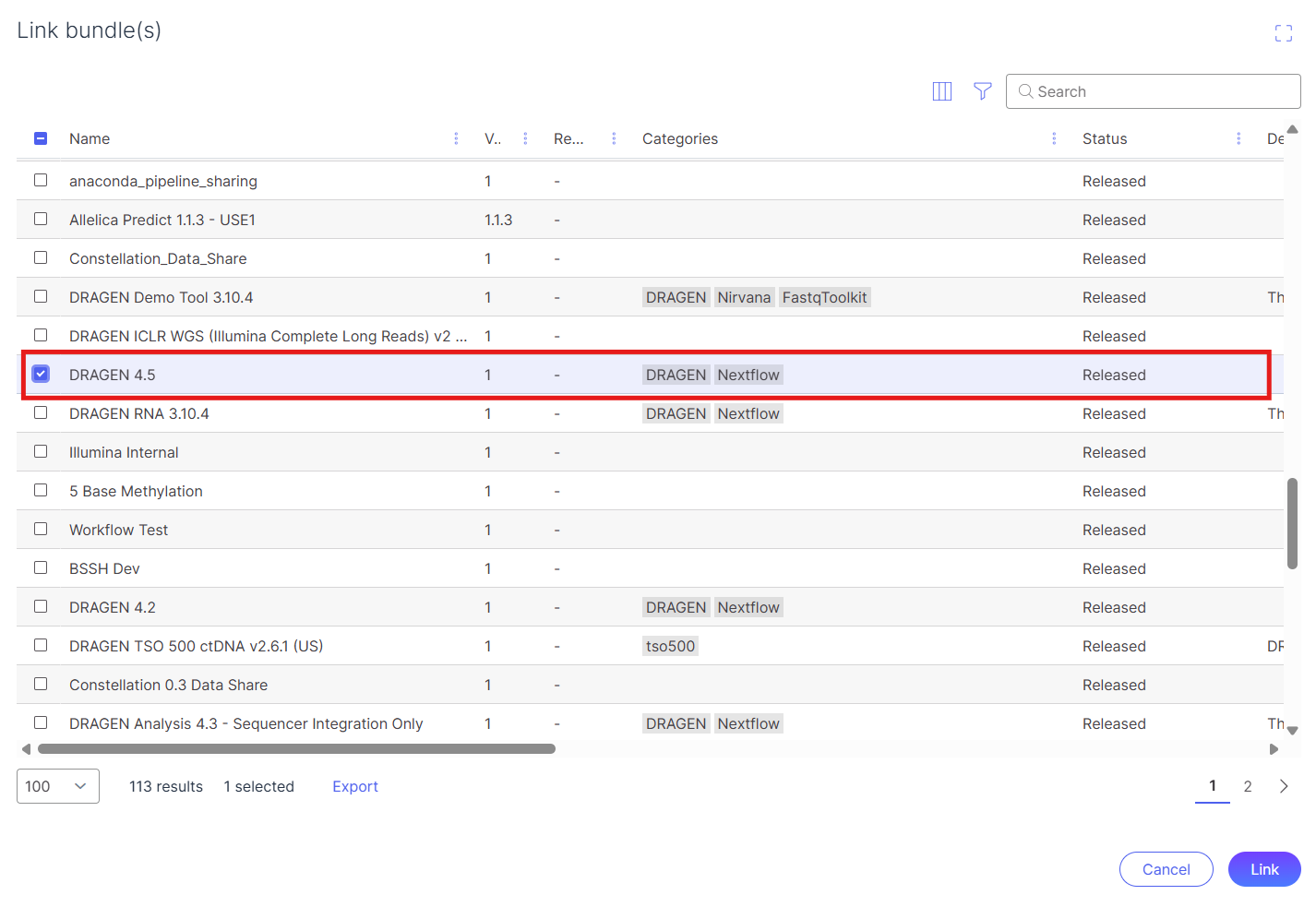The height and width of the screenshot is (907, 1316).
Task: Toggle the select-all header checkbox
Action: tap(41, 138)
